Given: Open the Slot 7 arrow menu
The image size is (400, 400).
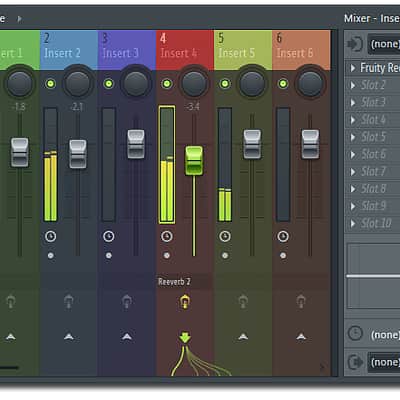Looking at the screenshot, I should (353, 172).
